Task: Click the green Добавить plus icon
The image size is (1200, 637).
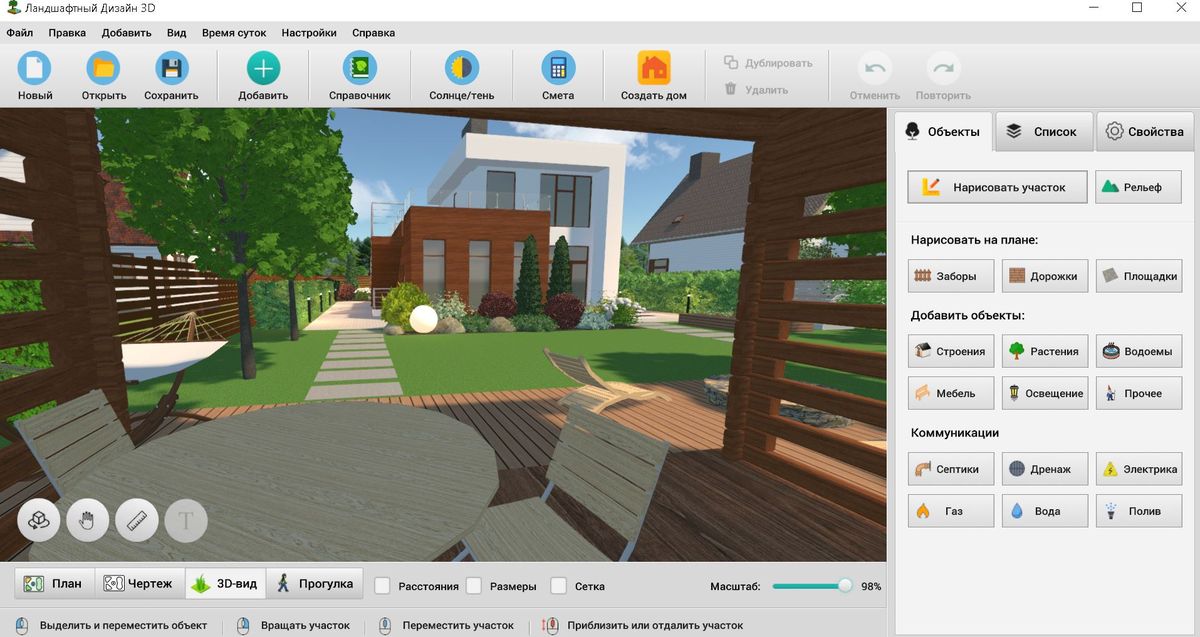Action: click(263, 68)
